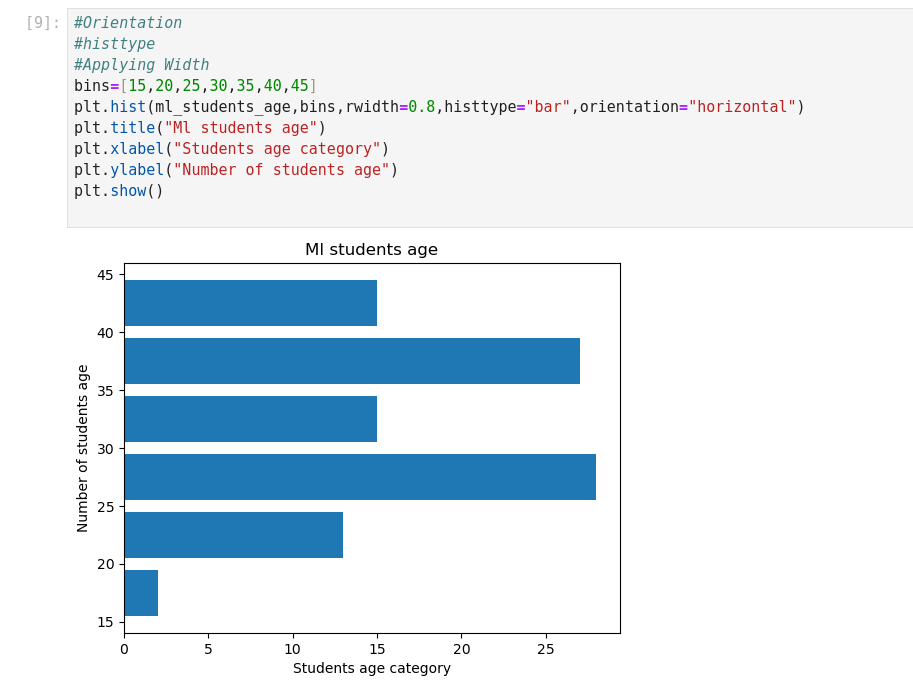This screenshot has width=913, height=689.
Task: Click the plt.ylabel code line
Action: [x=236, y=170]
